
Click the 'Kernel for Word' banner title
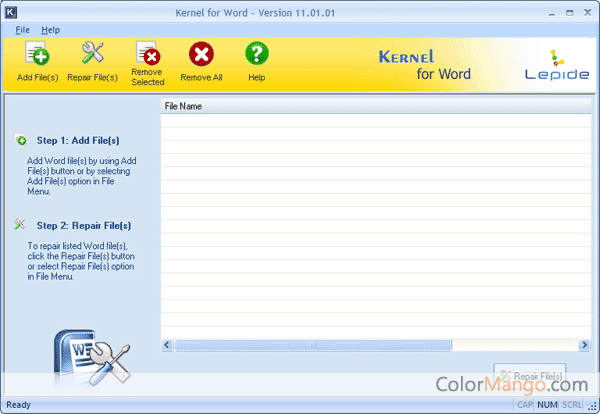[425, 65]
